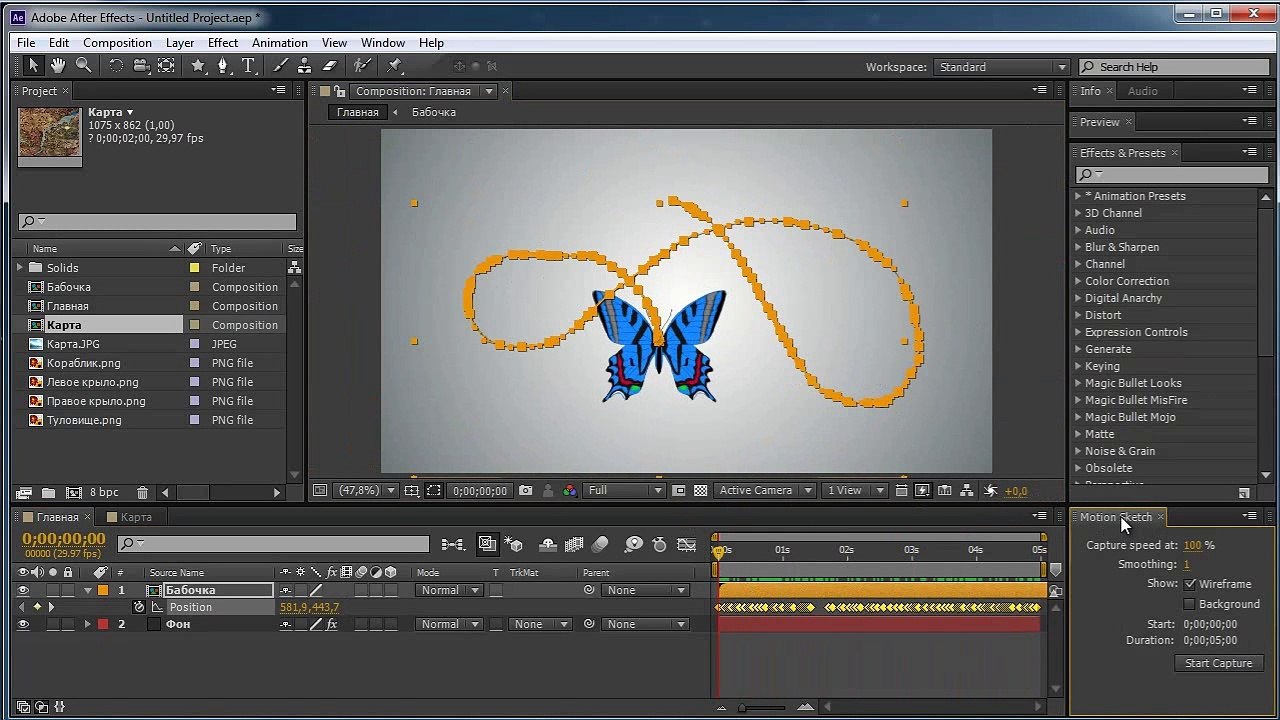Screen dimensions: 1280x720
Task: Open the Full resolution dropdown
Action: tap(626, 491)
